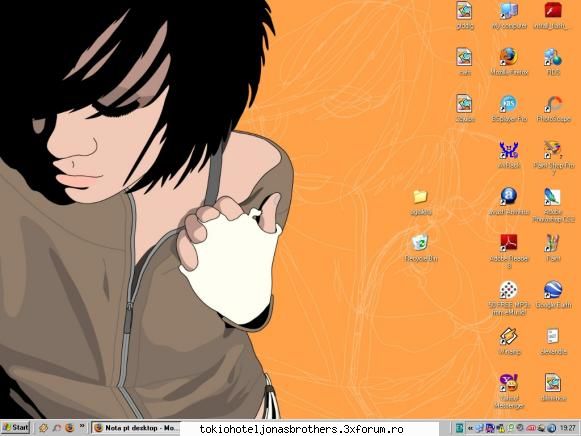Launch Paint Shop Pro 7 shortcut
The width and height of the screenshot is (581, 436).
pyautogui.click(x=553, y=157)
